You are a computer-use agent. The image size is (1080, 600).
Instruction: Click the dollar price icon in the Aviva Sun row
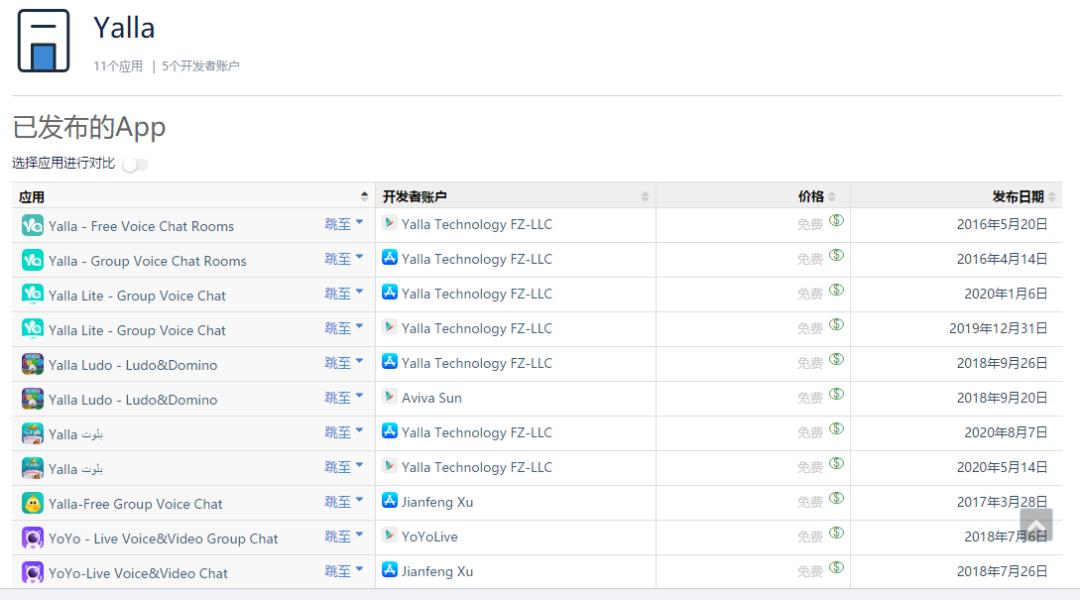(x=836, y=394)
